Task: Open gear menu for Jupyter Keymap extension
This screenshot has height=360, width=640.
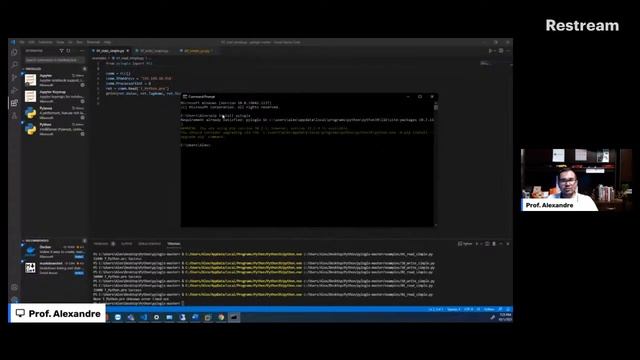Action: (x=82, y=101)
